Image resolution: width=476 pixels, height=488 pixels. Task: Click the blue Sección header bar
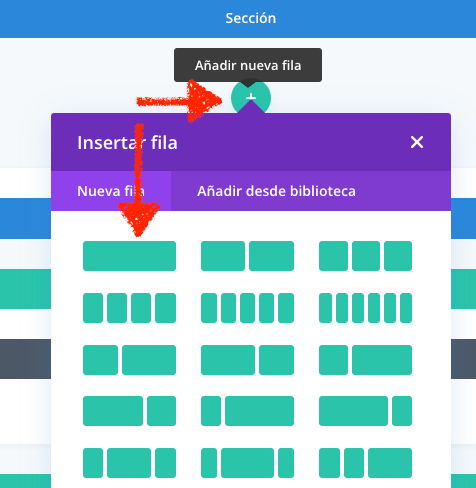click(x=238, y=19)
